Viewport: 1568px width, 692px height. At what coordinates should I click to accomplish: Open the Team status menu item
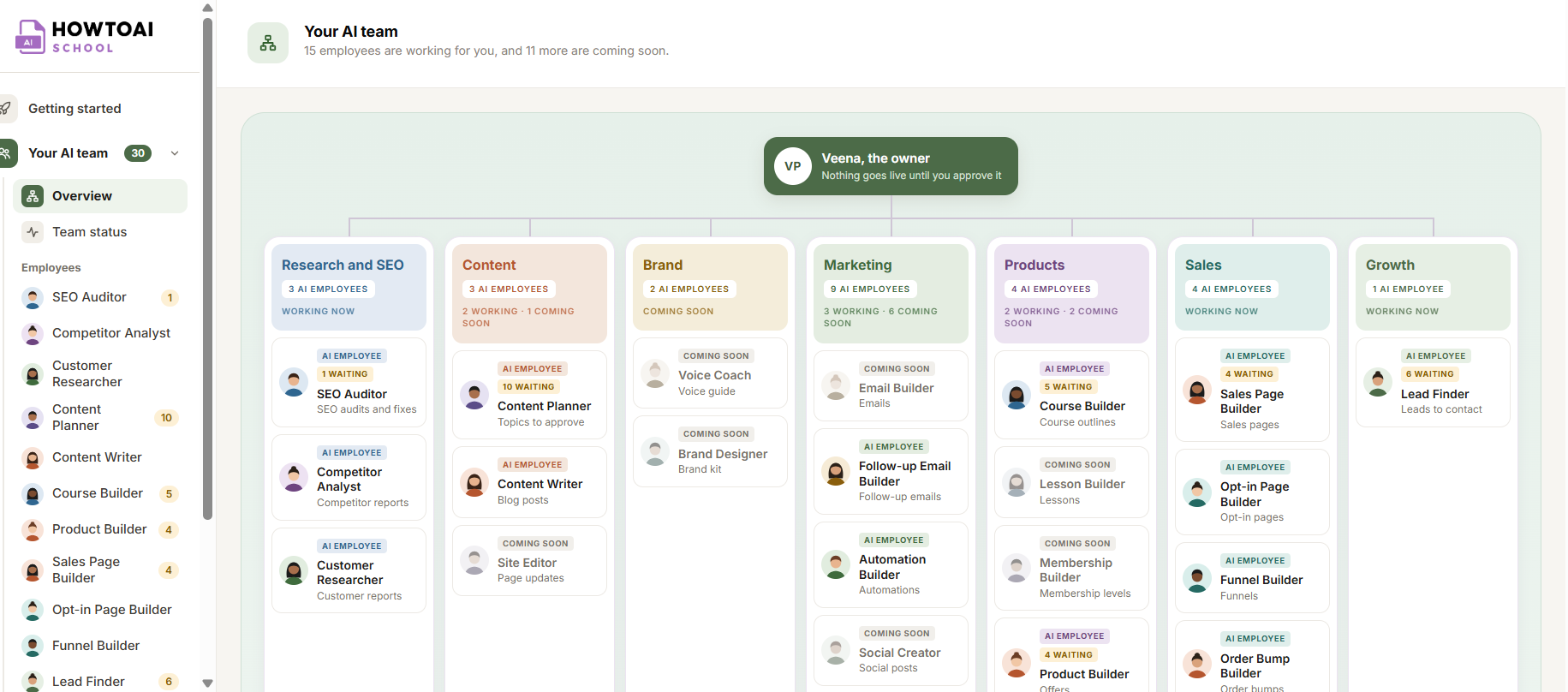100,232
